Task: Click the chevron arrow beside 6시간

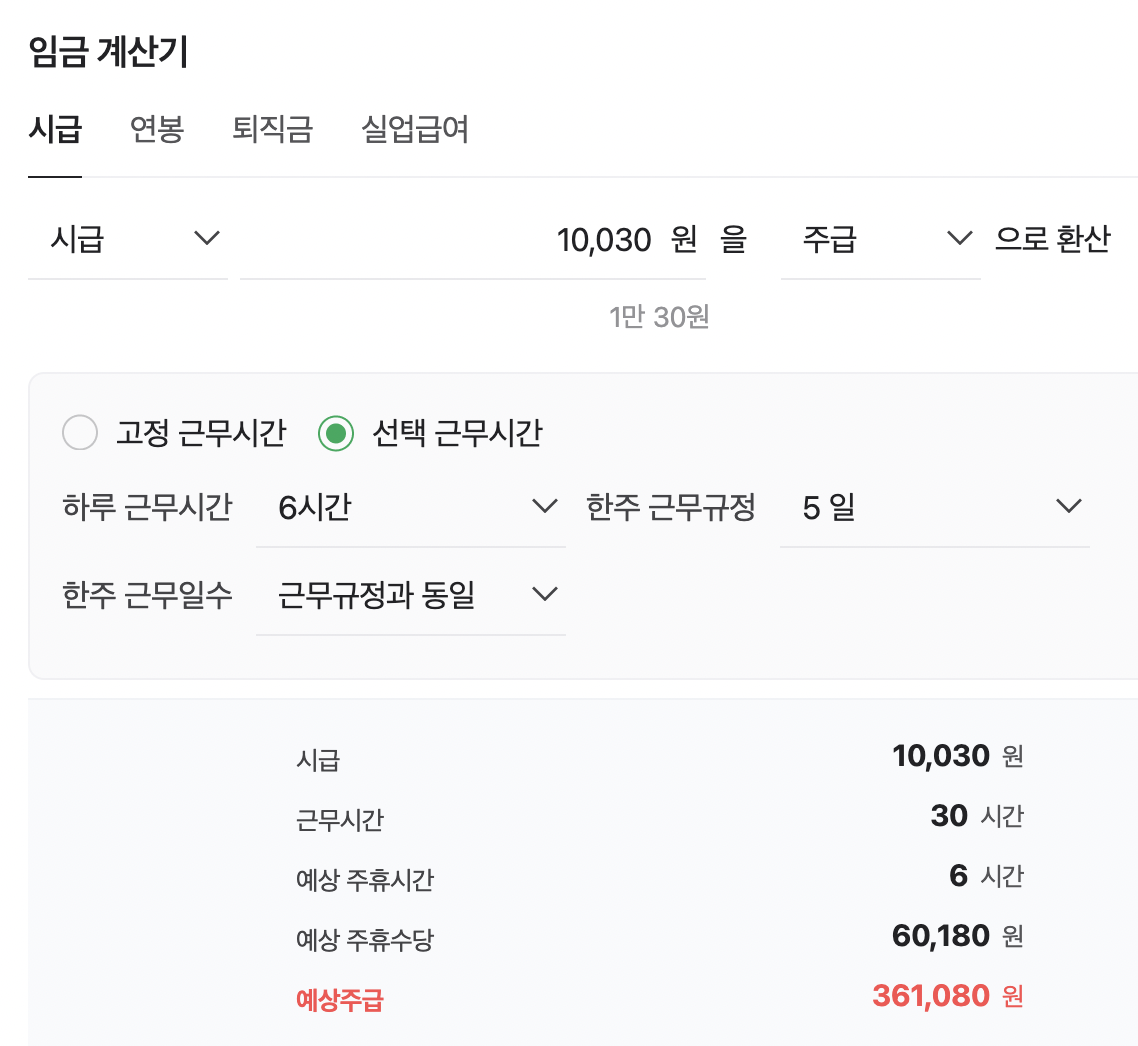Action: point(545,506)
